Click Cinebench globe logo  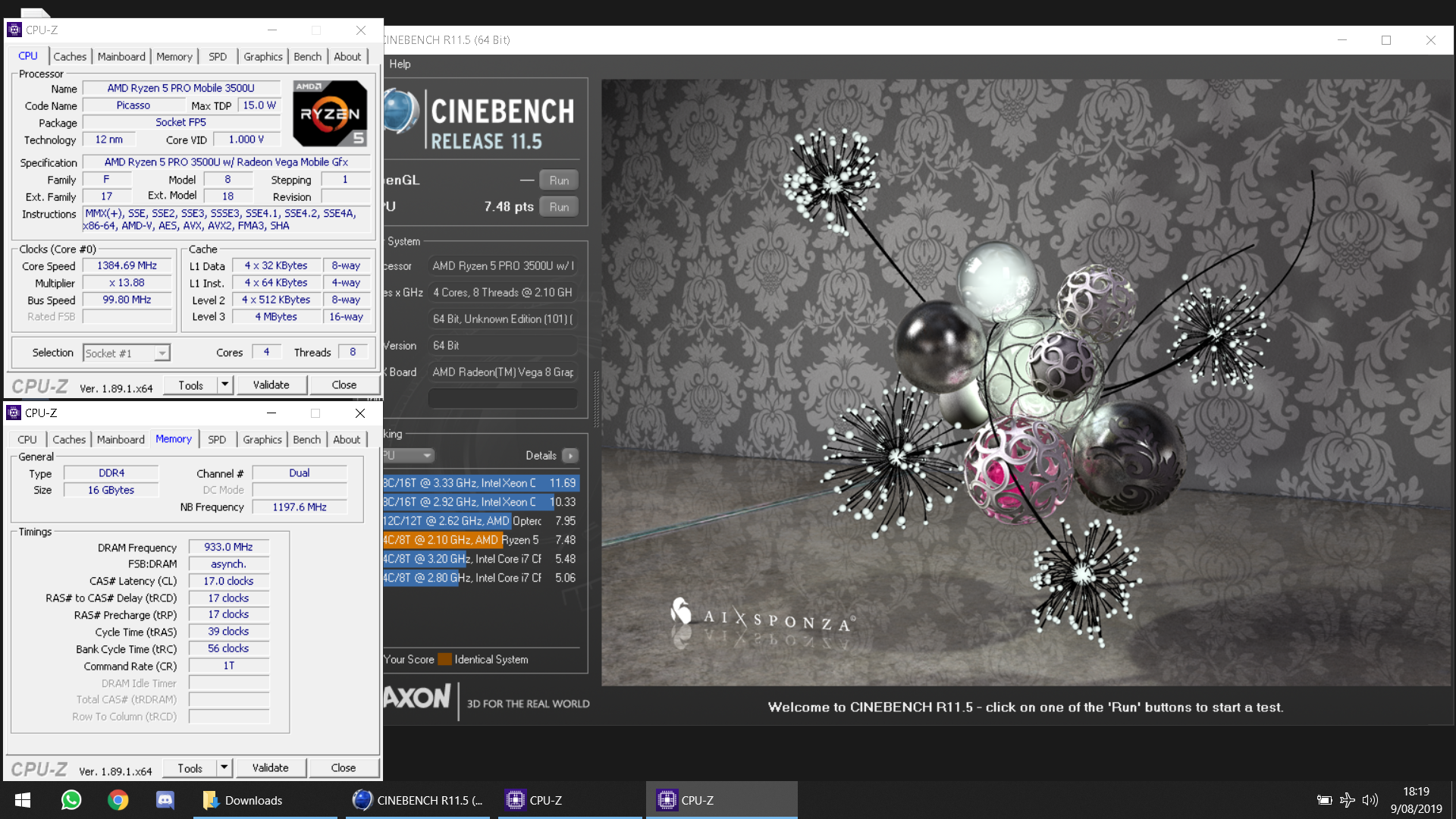400,111
